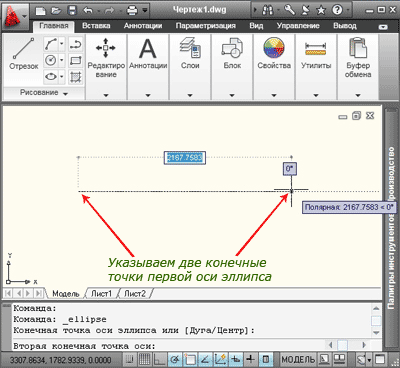This screenshot has width=400, height=368.
Task: Open the Управление ribbon tab
Action: (x=298, y=26)
